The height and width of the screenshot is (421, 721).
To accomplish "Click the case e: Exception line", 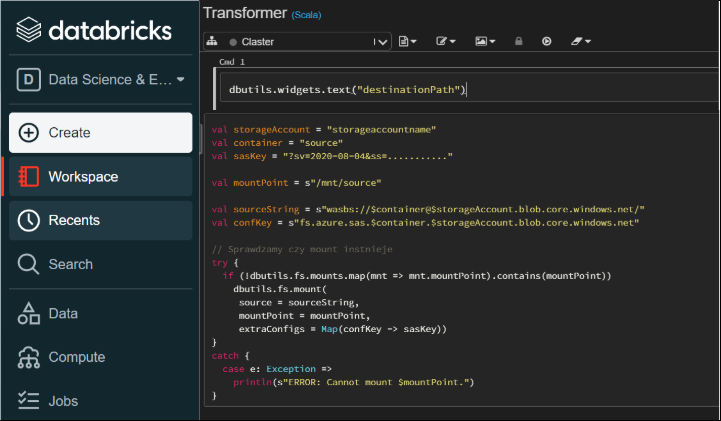I will coord(277,369).
